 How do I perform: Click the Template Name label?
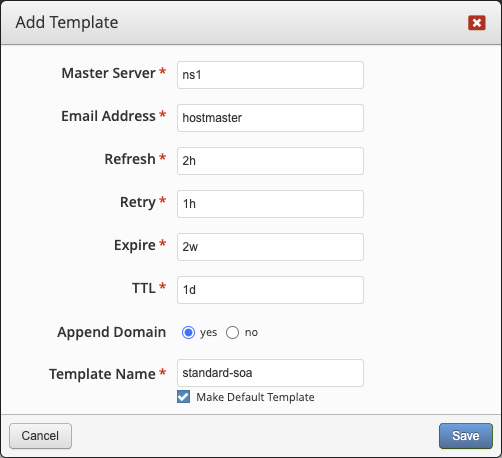tap(102, 374)
